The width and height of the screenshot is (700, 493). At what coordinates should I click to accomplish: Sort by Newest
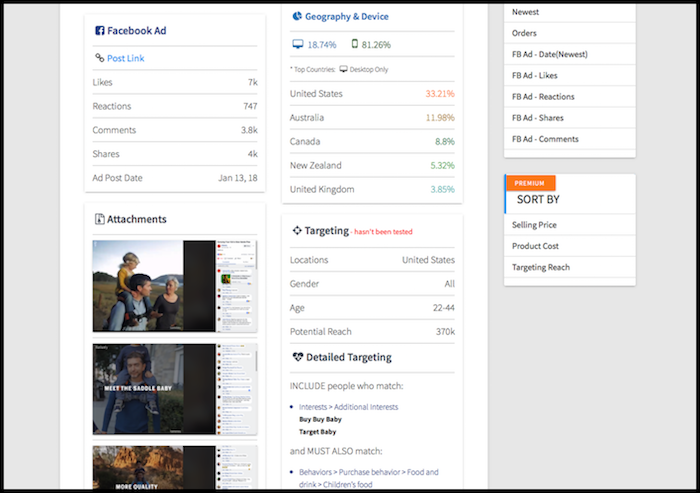click(525, 12)
